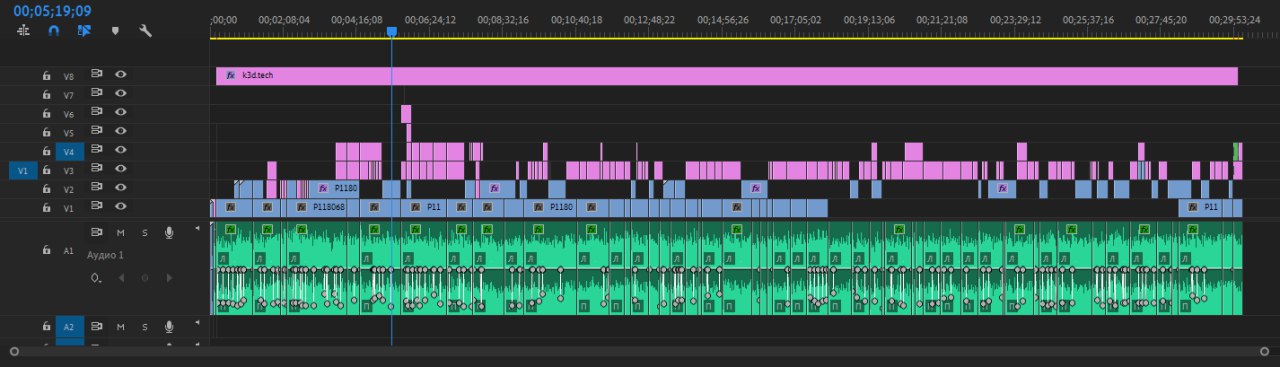1280x367 pixels.
Task: Toggle sync lock on audio A2
Action: pyautogui.click(x=98, y=326)
